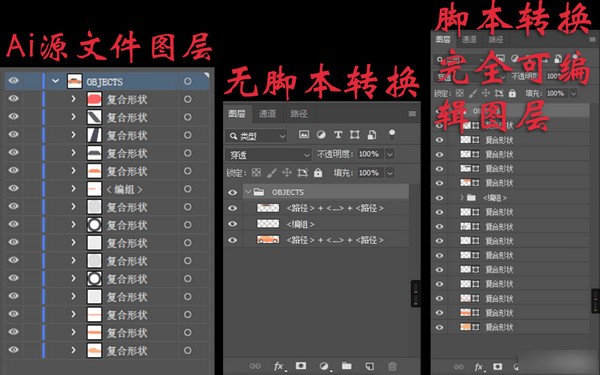Open panel menu icon of 无脚本转换 layers panel
This screenshot has height=375, width=600.
[x=412, y=114]
